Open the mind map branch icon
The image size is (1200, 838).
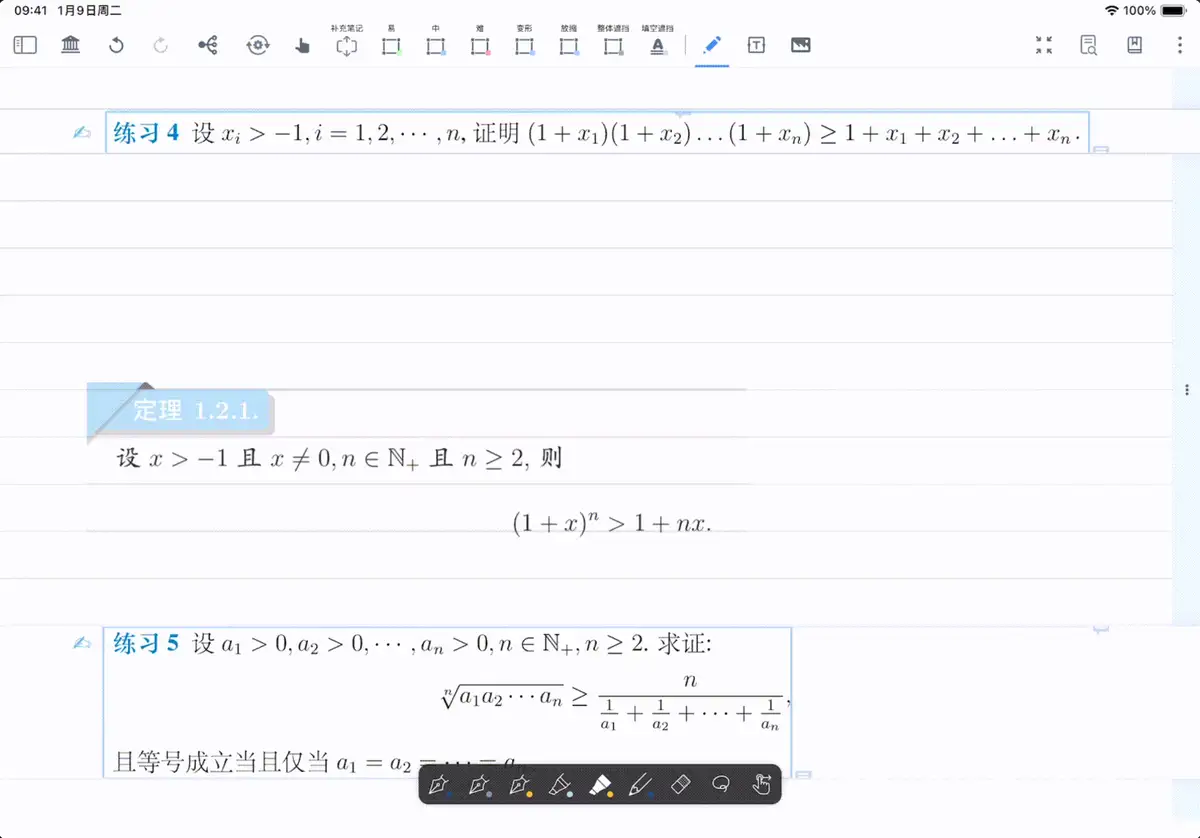coord(208,45)
